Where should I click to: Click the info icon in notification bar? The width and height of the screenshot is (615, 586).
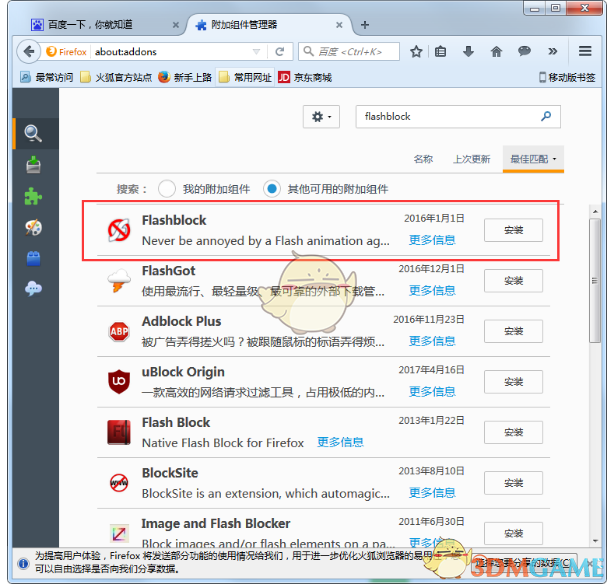click(x=24, y=563)
